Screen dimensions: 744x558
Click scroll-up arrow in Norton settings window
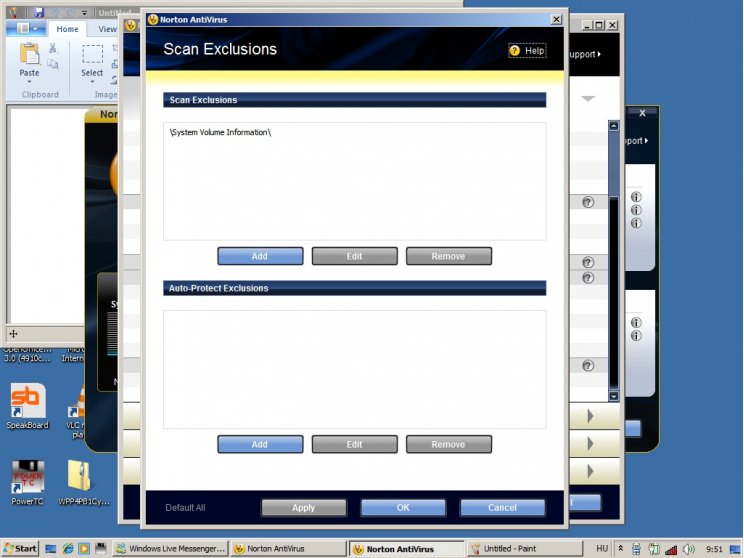click(x=614, y=126)
